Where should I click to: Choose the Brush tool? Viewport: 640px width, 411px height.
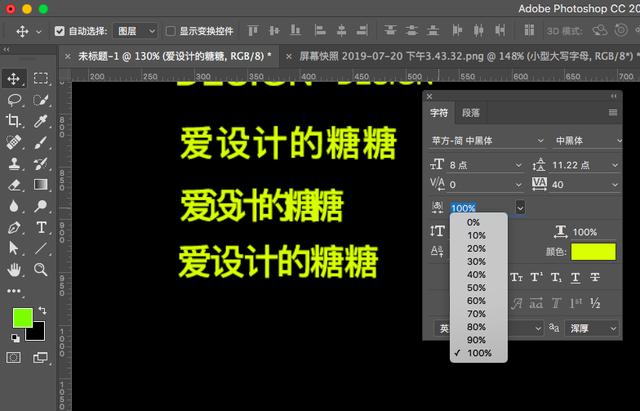tap(41, 142)
